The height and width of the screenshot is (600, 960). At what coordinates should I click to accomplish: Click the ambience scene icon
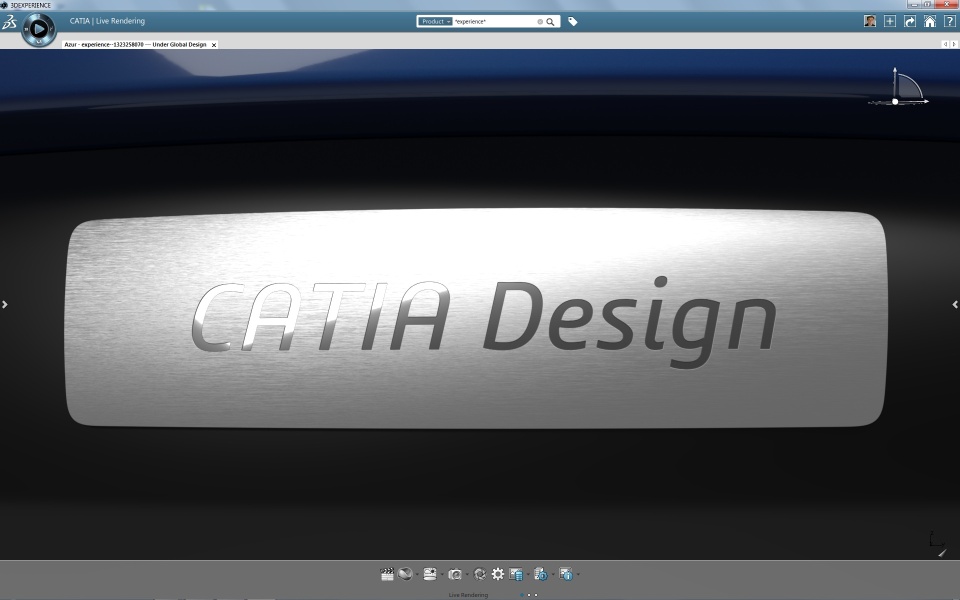point(430,574)
